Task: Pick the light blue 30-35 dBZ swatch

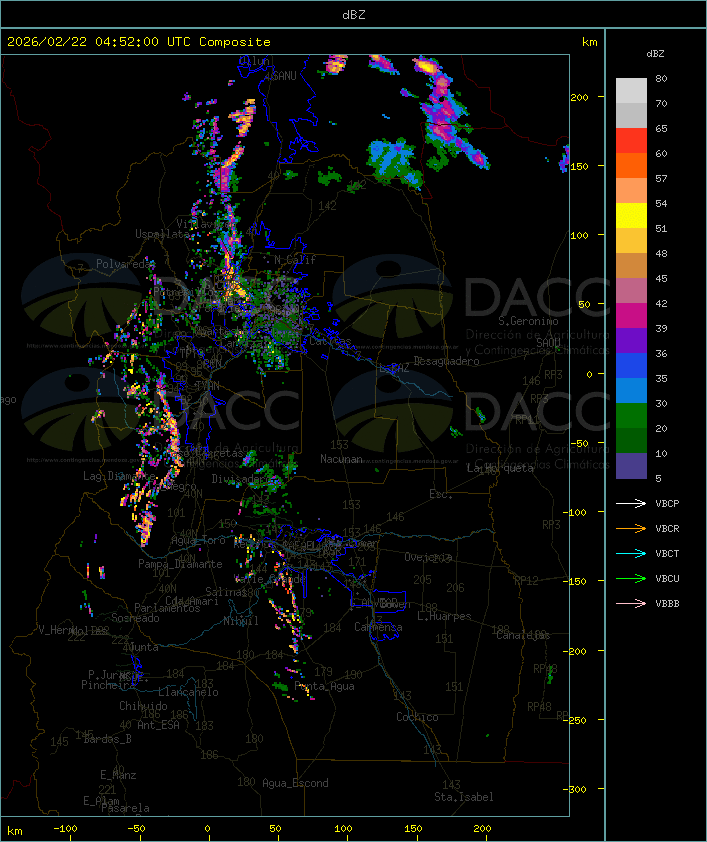Action: click(631, 391)
